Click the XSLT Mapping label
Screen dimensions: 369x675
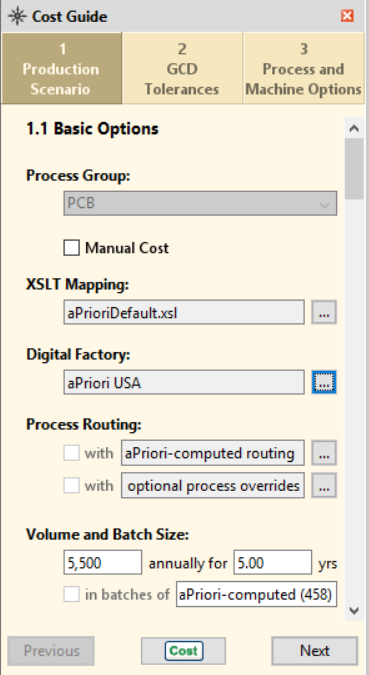(x=78, y=285)
